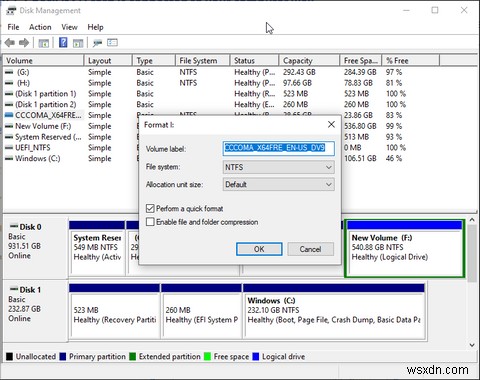Click the green Extended partition legend swatch
This screenshot has width=480, height=380.
click(x=132, y=357)
